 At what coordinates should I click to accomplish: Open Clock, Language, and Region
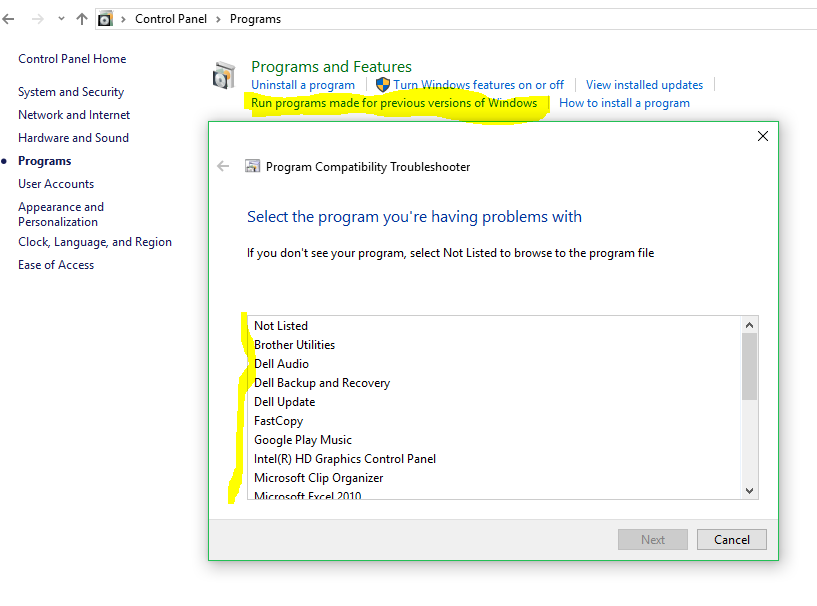pyautogui.click(x=95, y=242)
